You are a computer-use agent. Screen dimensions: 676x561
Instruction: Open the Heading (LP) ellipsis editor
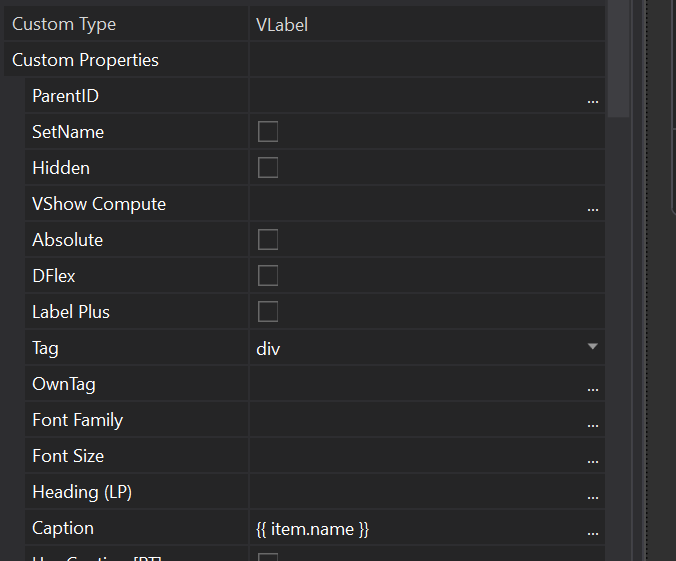pos(593,493)
